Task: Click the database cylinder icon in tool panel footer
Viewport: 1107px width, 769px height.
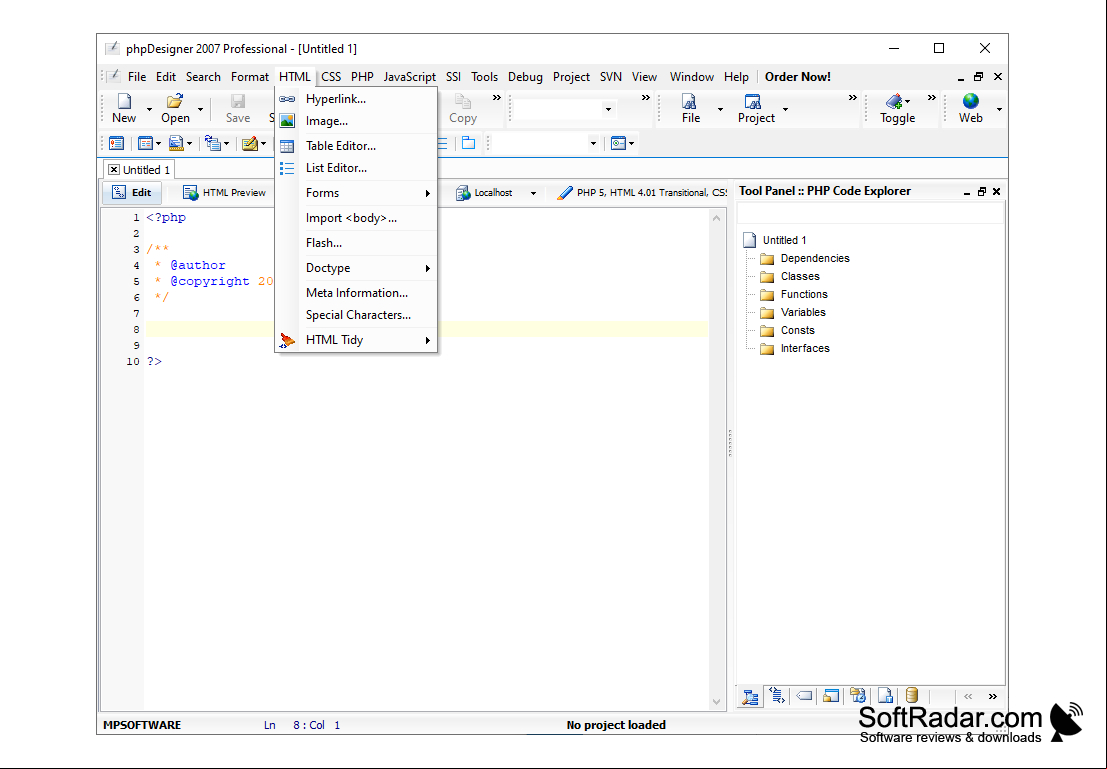Action: 912,696
